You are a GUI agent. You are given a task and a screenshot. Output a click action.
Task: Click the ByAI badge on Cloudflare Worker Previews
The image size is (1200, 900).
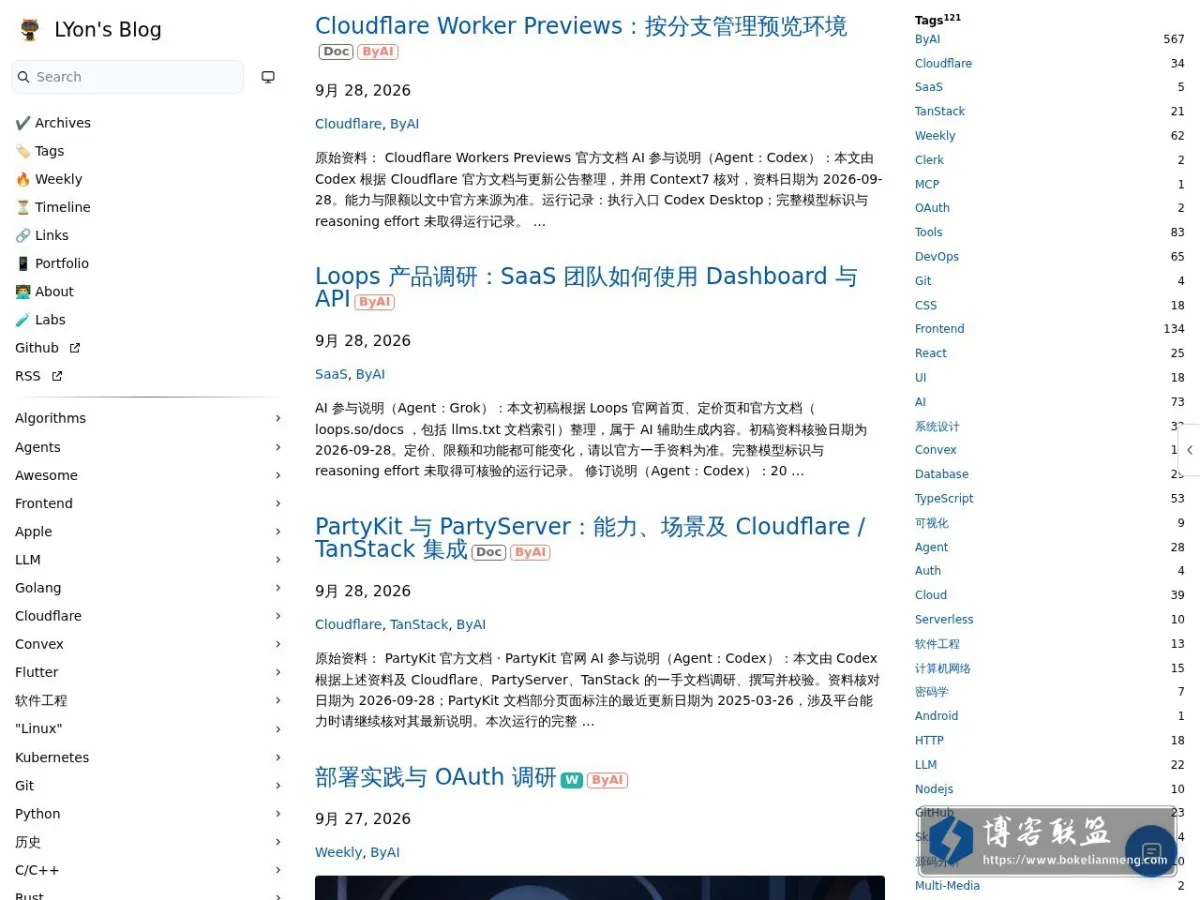click(x=378, y=52)
